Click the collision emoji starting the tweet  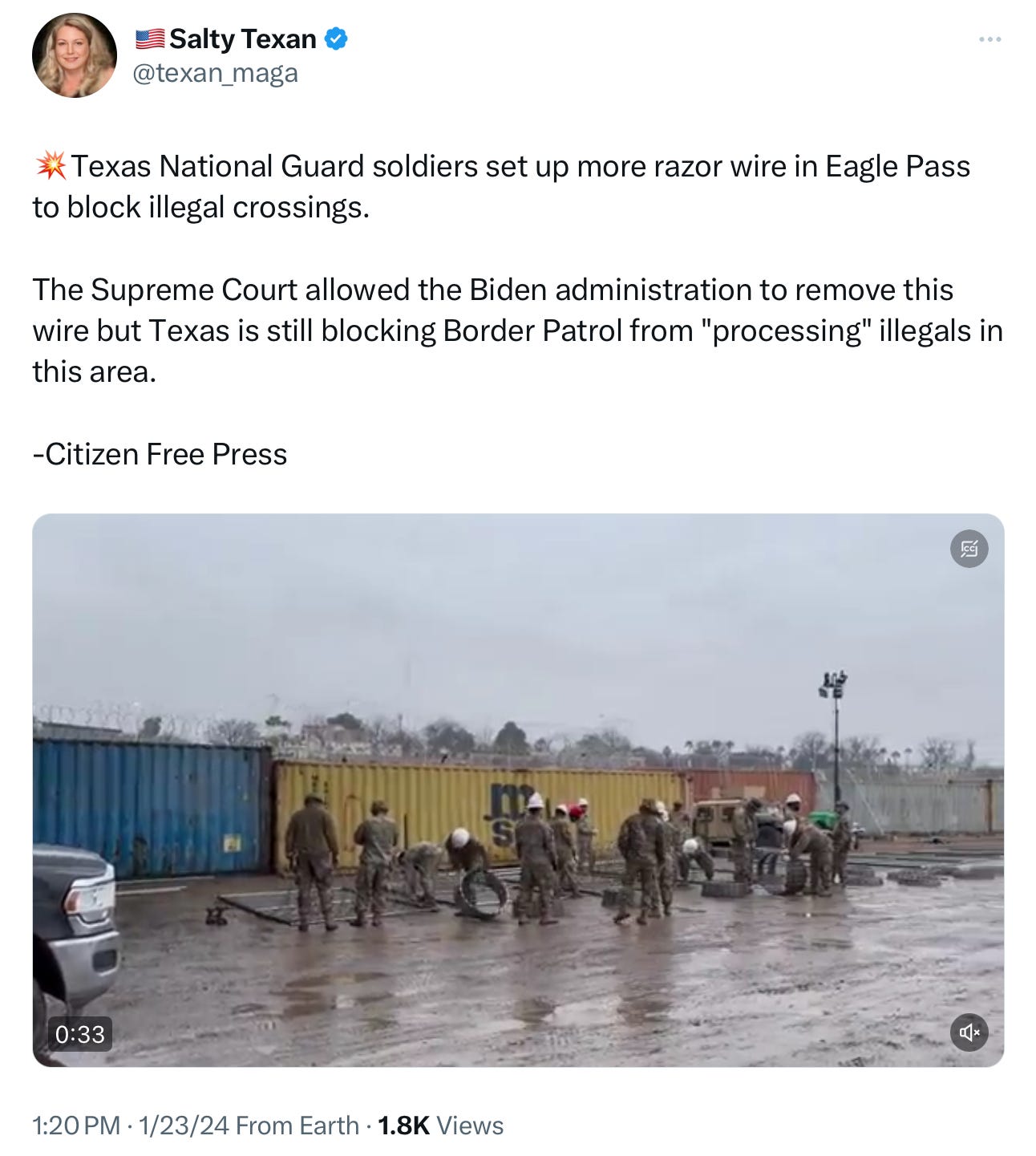pos(51,166)
